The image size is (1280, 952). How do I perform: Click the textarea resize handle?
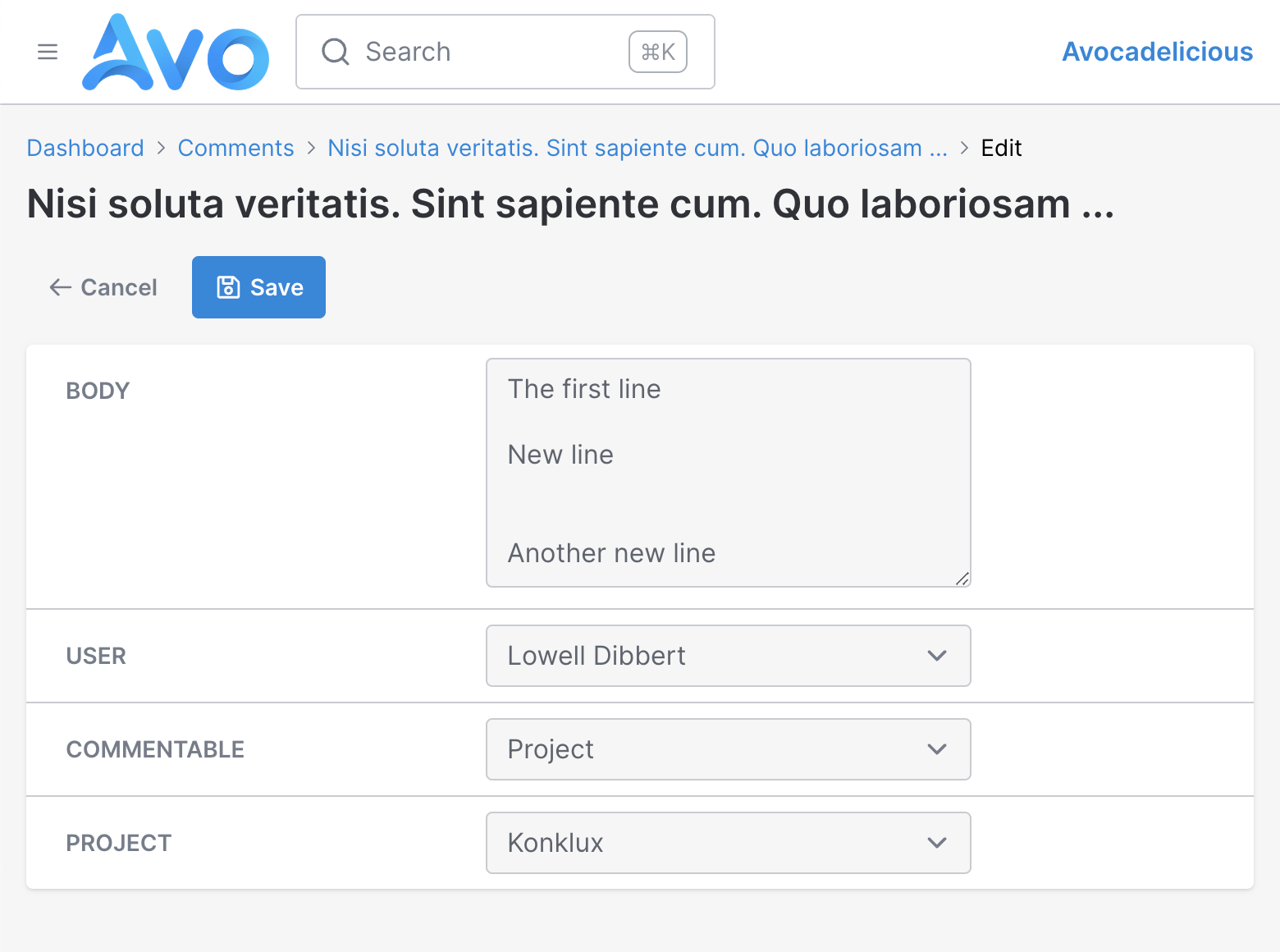pyautogui.click(x=962, y=579)
